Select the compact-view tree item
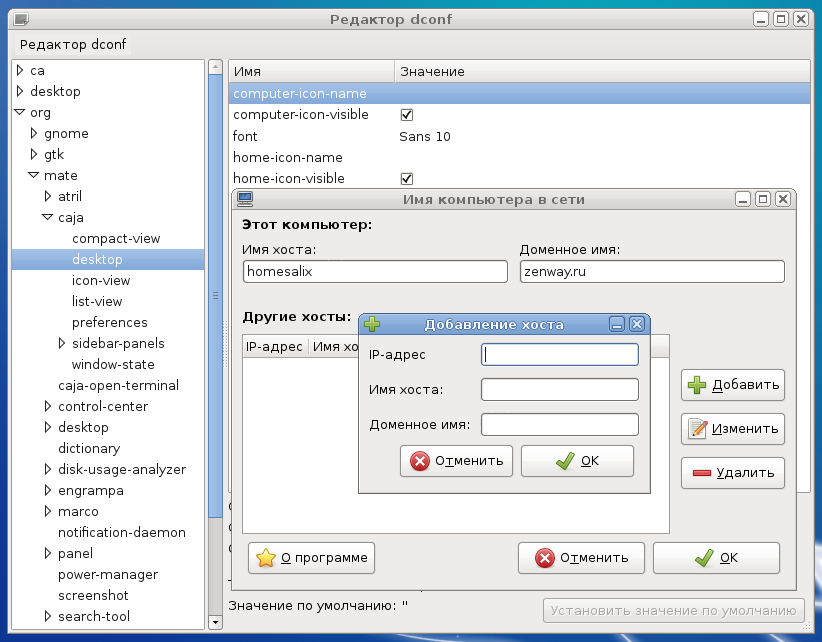The height and width of the screenshot is (642, 822). pyautogui.click(x=116, y=238)
